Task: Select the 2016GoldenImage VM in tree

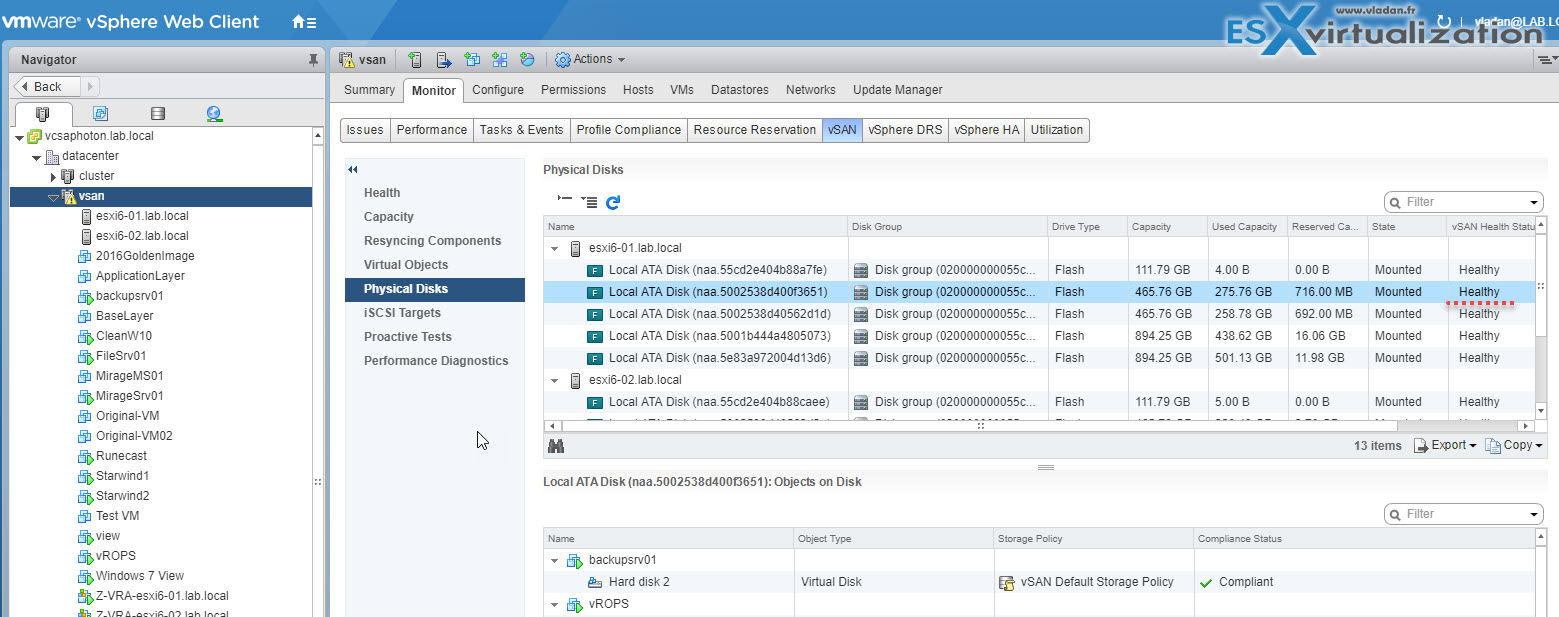Action: (x=145, y=256)
